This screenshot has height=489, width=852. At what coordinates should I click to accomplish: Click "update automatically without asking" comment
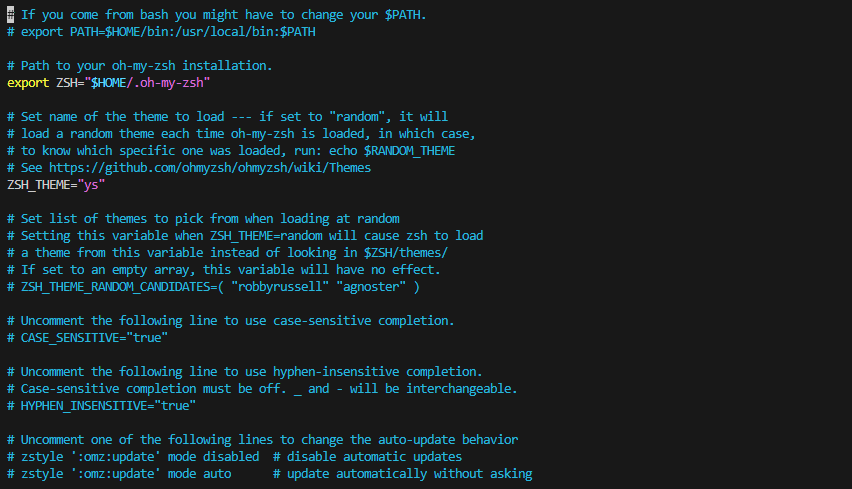[409, 473]
